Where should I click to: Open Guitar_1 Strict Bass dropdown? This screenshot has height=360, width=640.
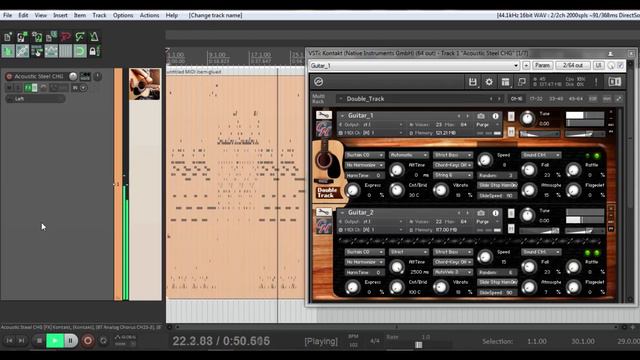pyautogui.click(x=453, y=155)
